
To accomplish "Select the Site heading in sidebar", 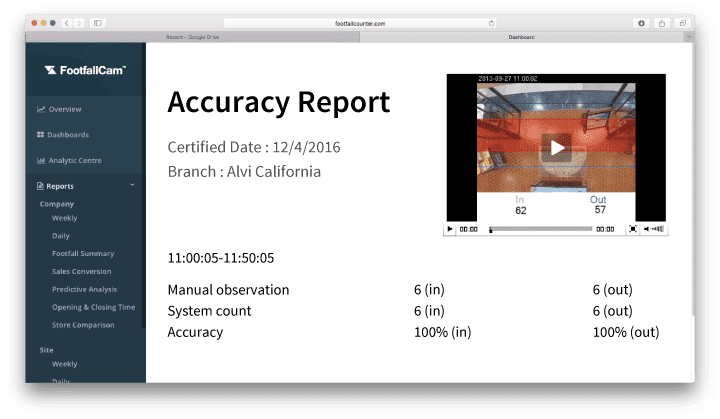I will [46, 350].
